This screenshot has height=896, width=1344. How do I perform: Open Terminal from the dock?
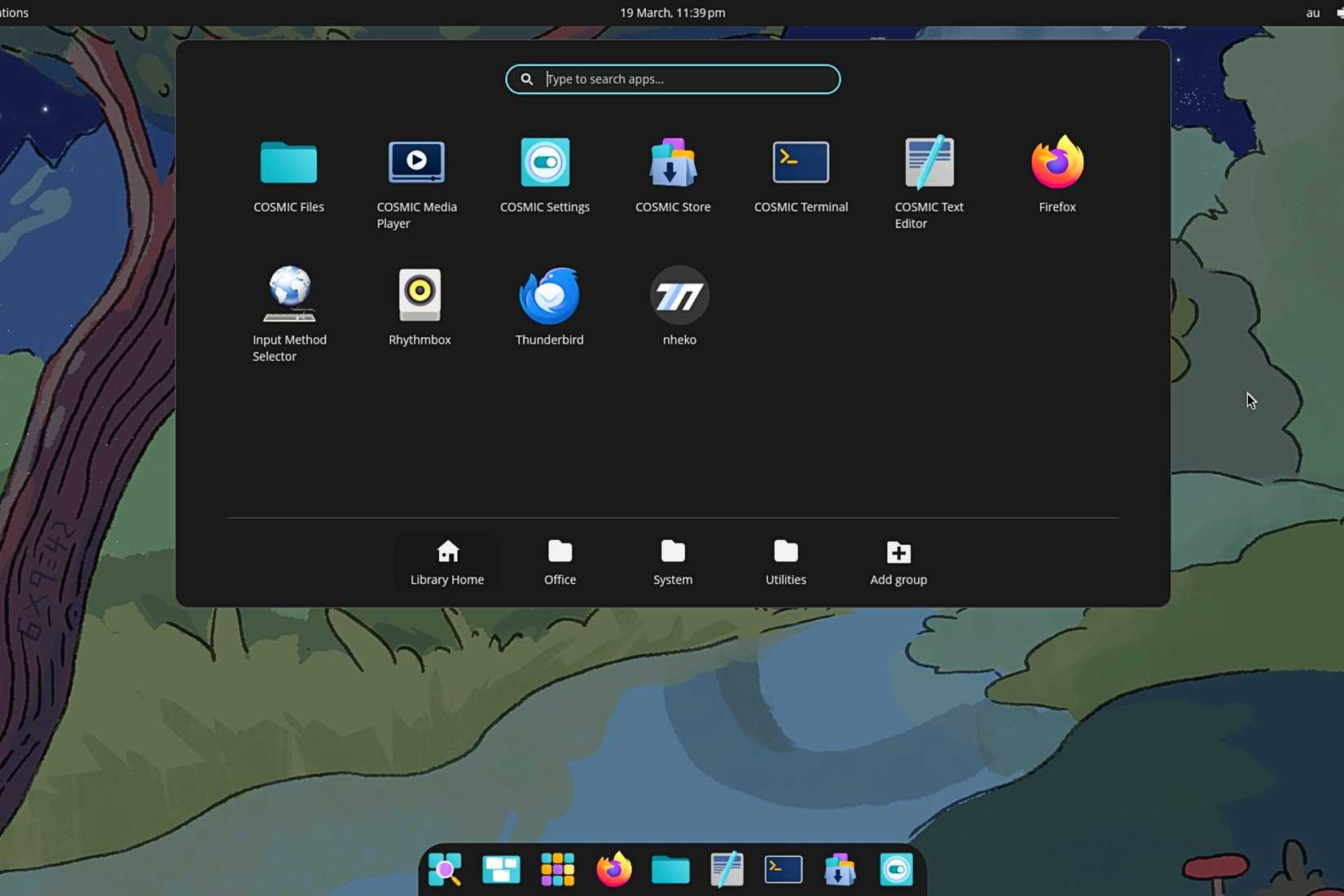coord(784,870)
